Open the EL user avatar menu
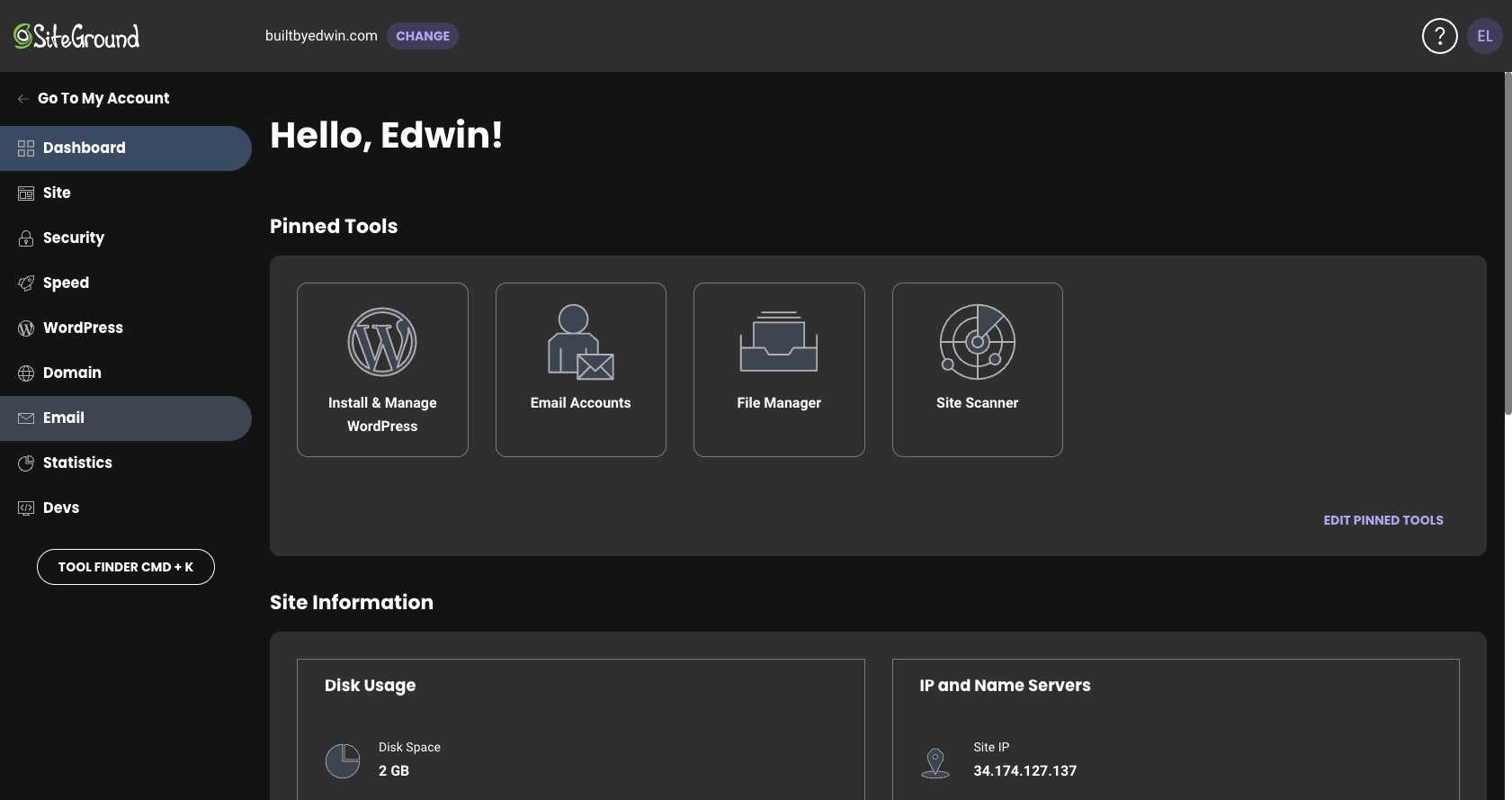Viewport: 1512px width, 800px height. point(1484,36)
